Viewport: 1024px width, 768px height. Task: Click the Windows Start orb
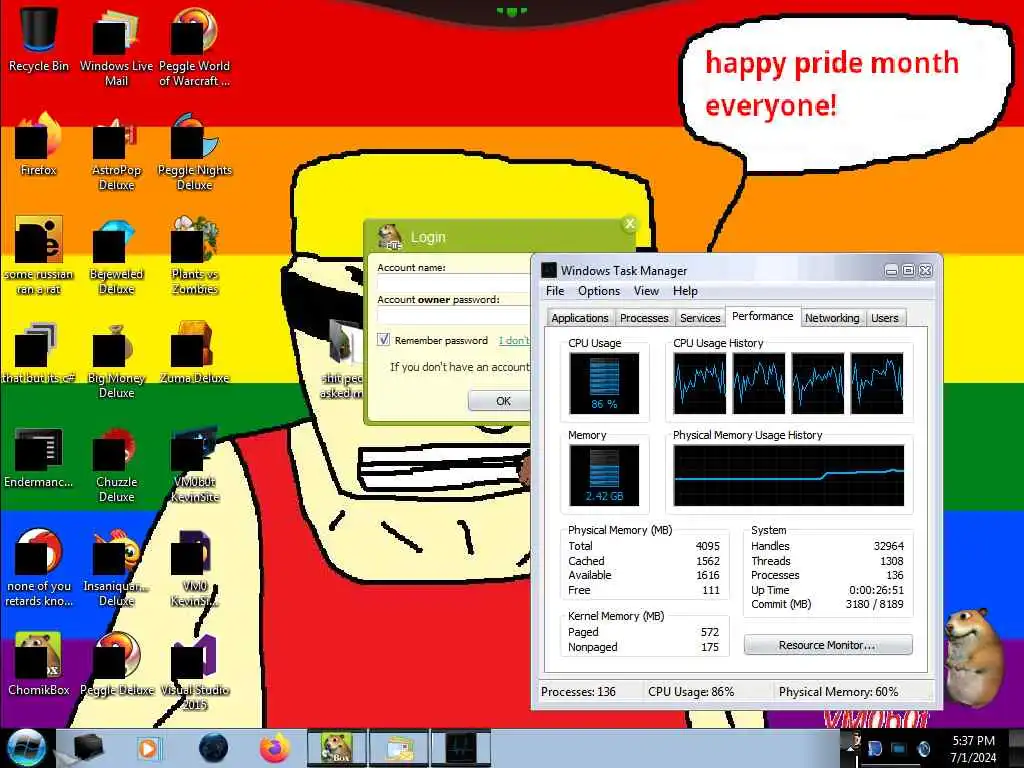click(26, 748)
